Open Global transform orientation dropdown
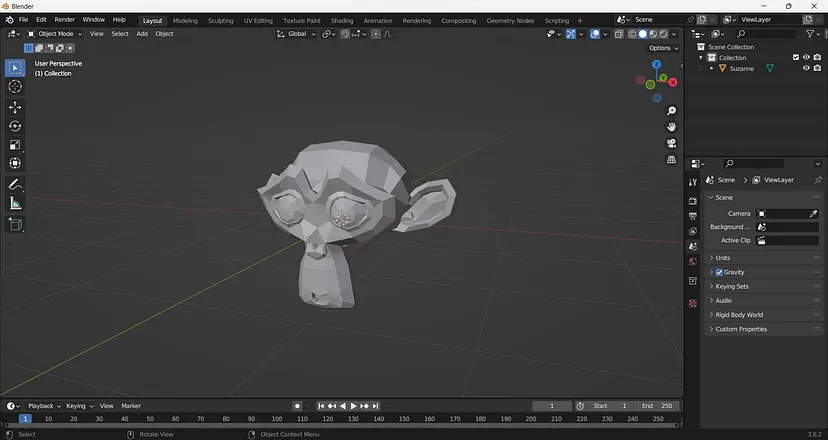The height and width of the screenshot is (440, 828). tap(296, 34)
